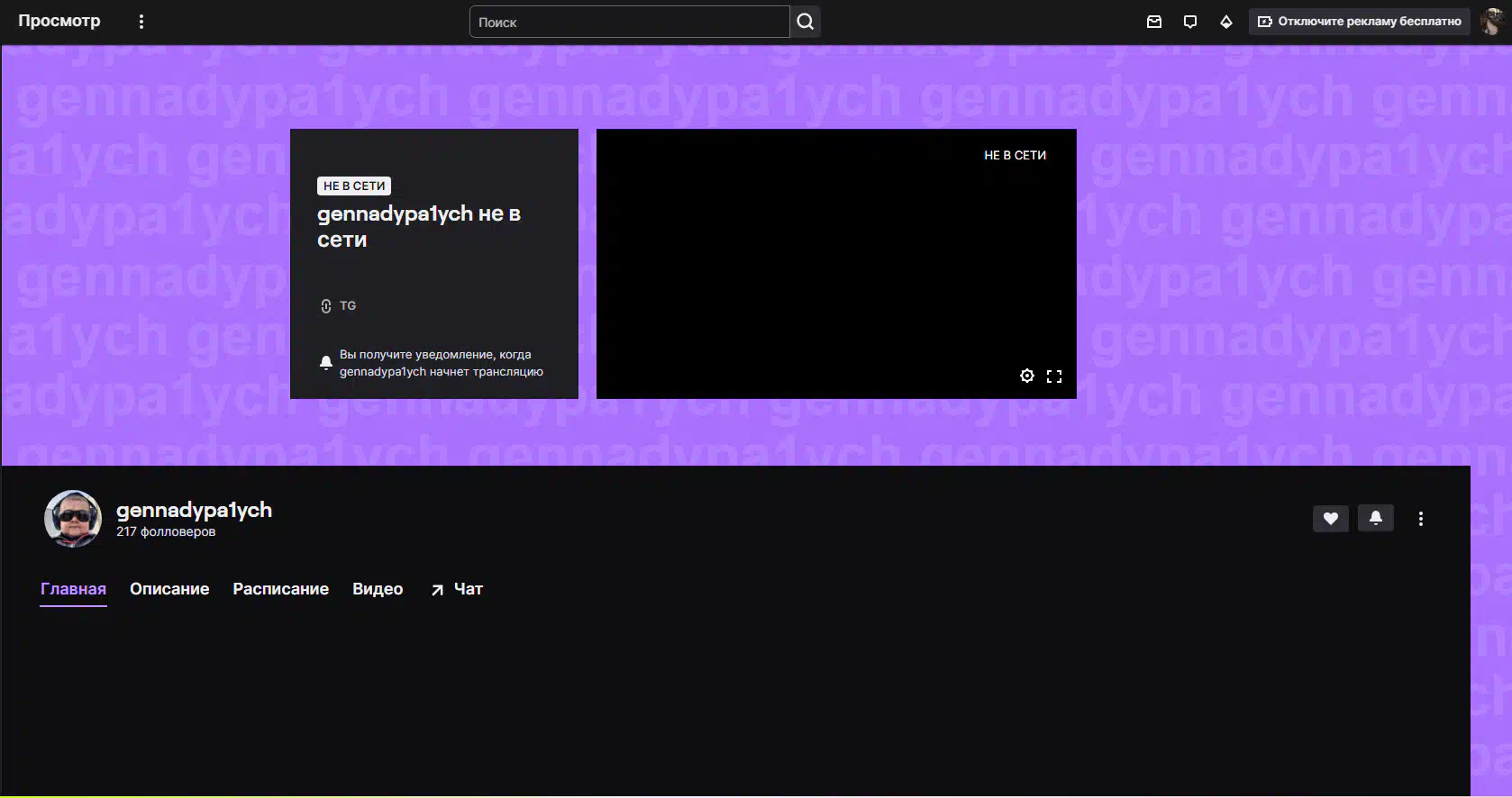Open the Чат pop-out link
The width and height of the screenshot is (1512, 798).
click(457, 589)
